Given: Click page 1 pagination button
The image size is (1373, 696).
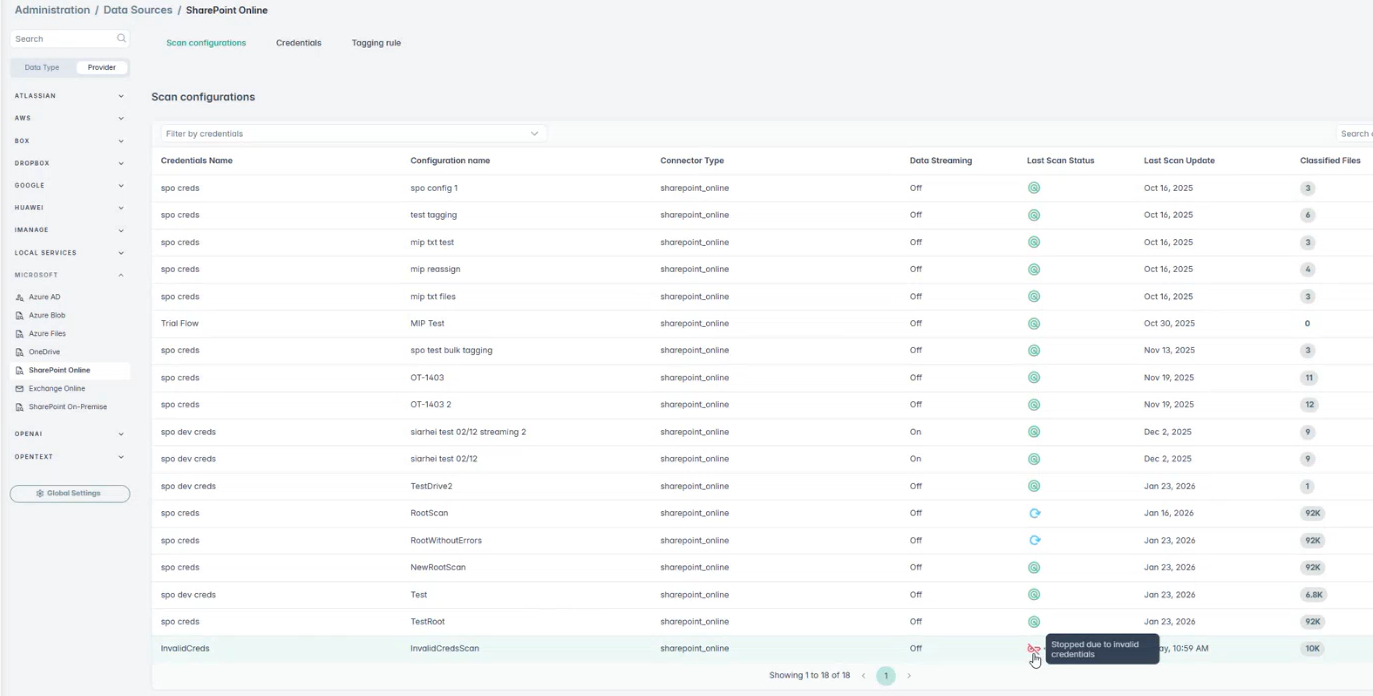Looking at the screenshot, I should (x=886, y=676).
